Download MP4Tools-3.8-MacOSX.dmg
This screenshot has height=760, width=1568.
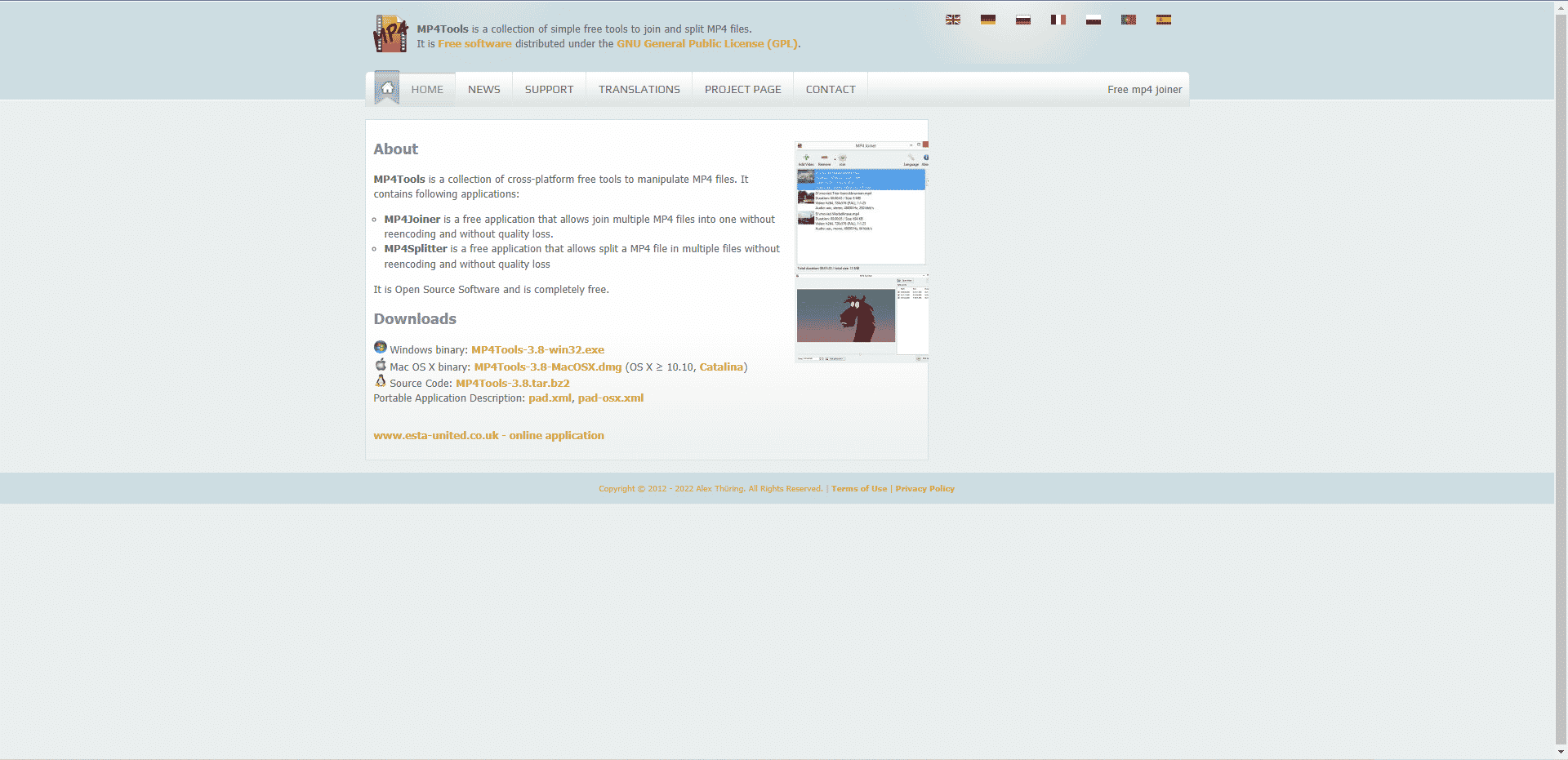coord(548,367)
